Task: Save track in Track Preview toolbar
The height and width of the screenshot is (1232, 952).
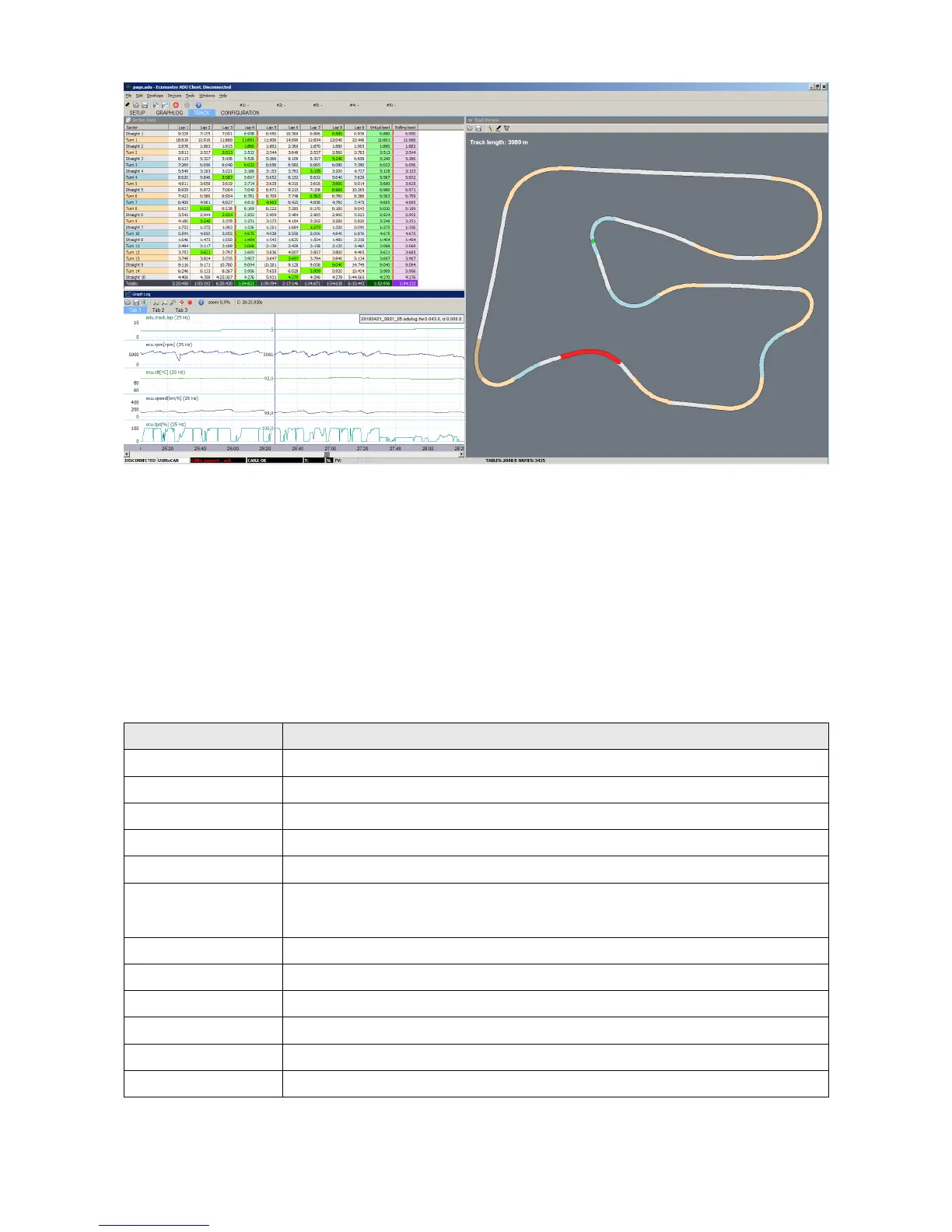Action: (x=478, y=128)
